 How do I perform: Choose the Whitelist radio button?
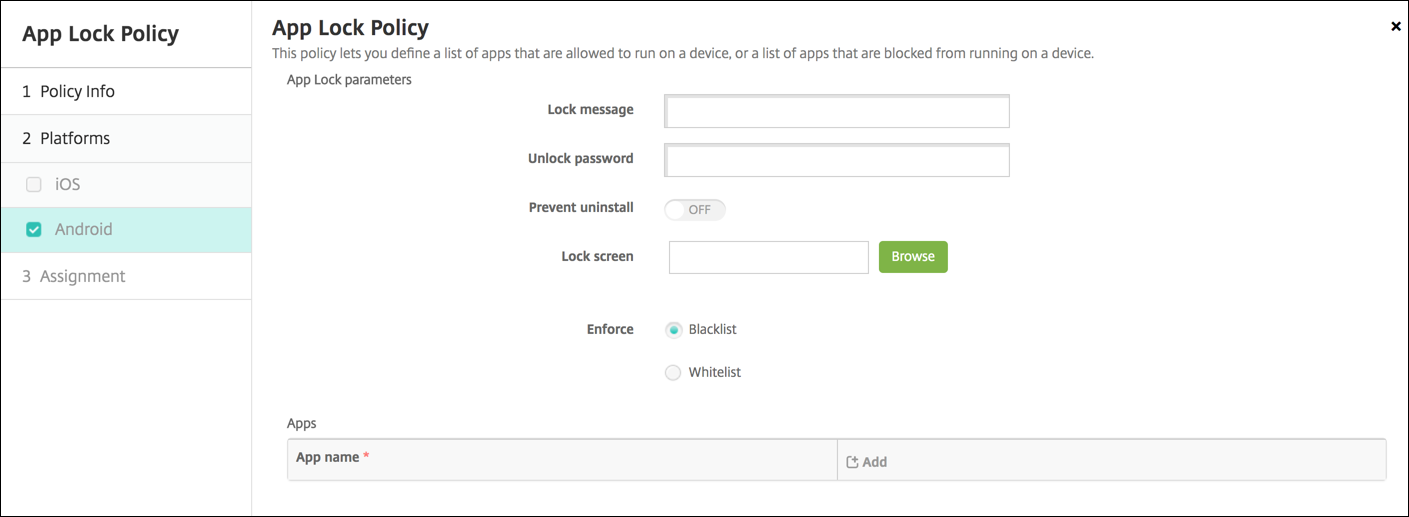pyautogui.click(x=674, y=372)
